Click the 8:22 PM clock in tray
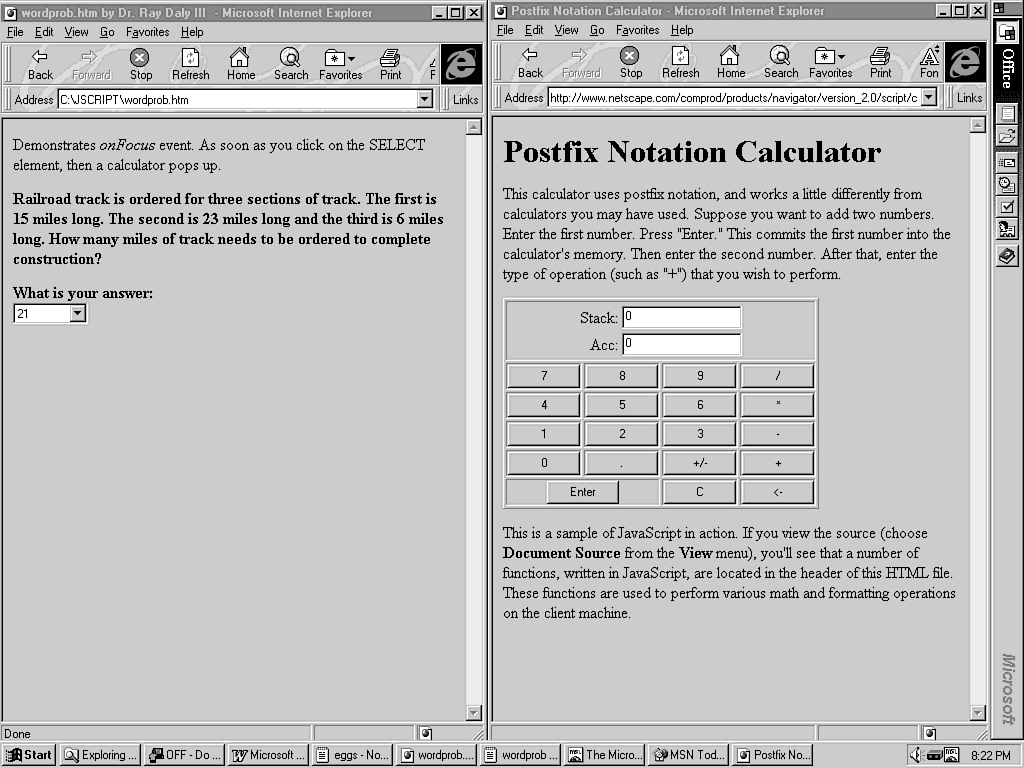1024x768 pixels. [x=991, y=756]
